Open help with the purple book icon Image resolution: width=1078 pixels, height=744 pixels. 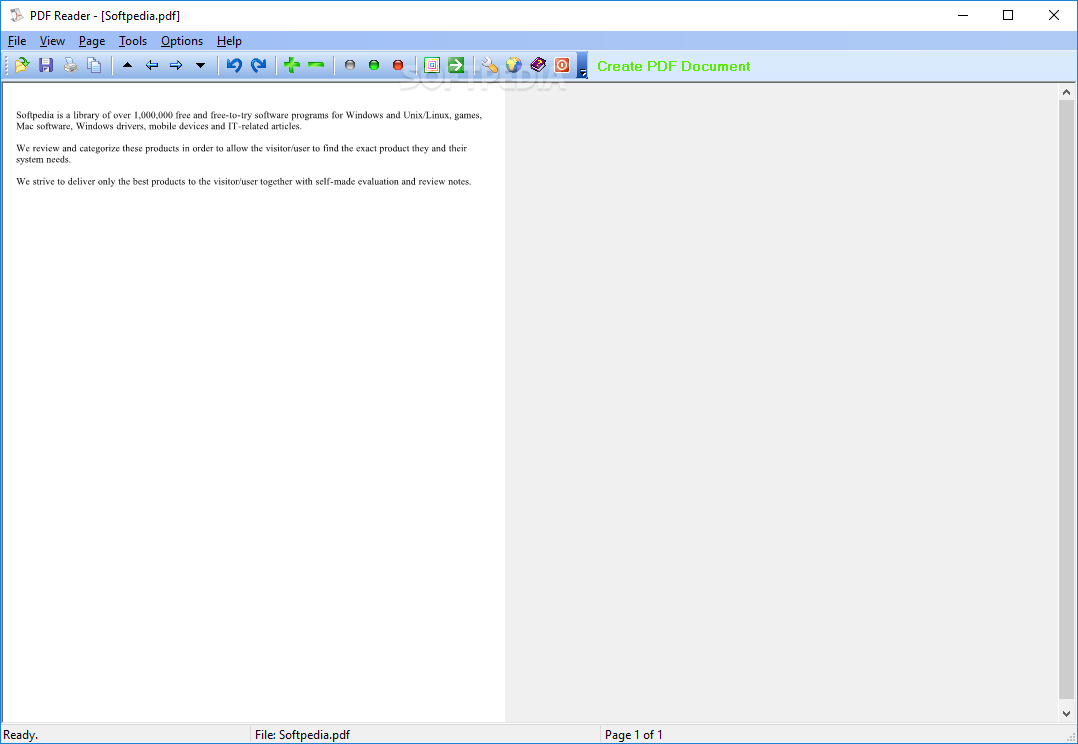[538, 65]
